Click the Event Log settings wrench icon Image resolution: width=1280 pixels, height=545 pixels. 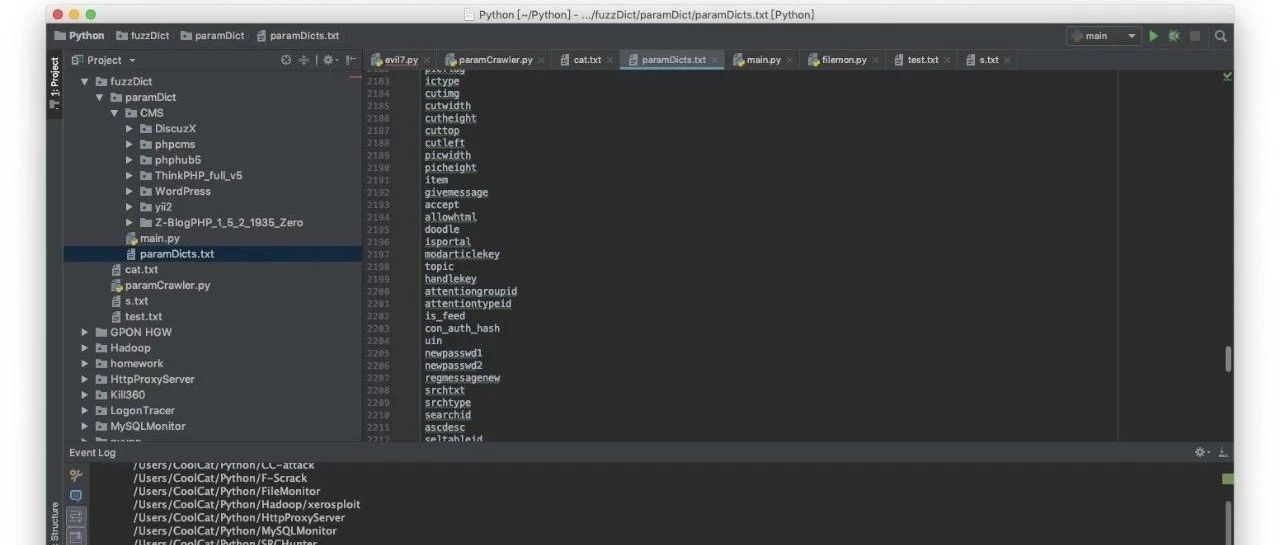tap(76, 476)
